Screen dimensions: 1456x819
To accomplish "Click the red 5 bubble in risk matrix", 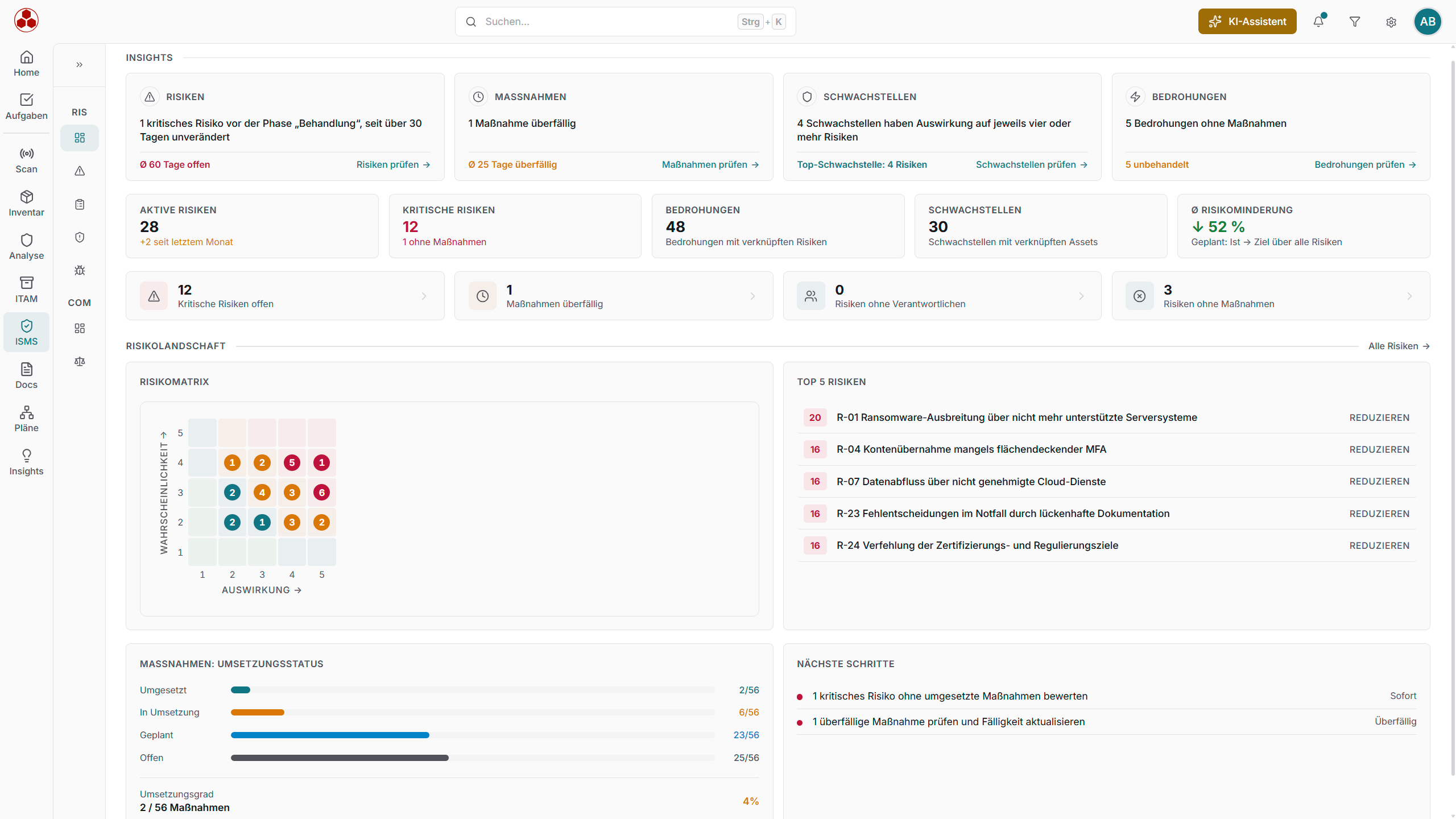I will click(x=292, y=462).
